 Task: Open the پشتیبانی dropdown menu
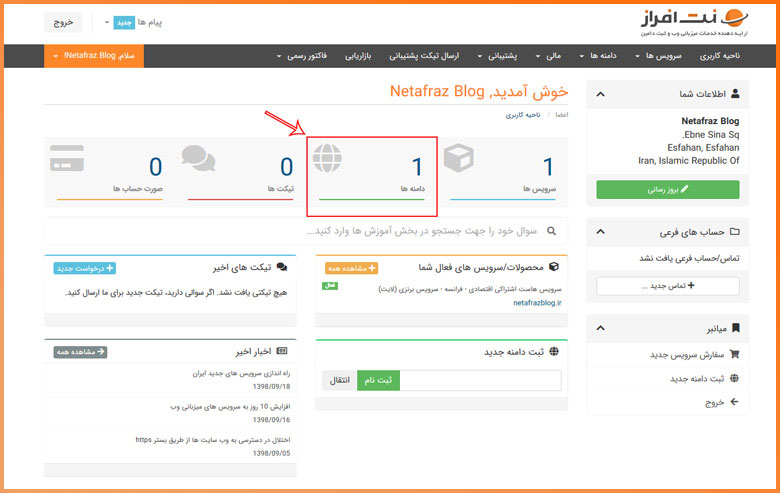coord(497,56)
